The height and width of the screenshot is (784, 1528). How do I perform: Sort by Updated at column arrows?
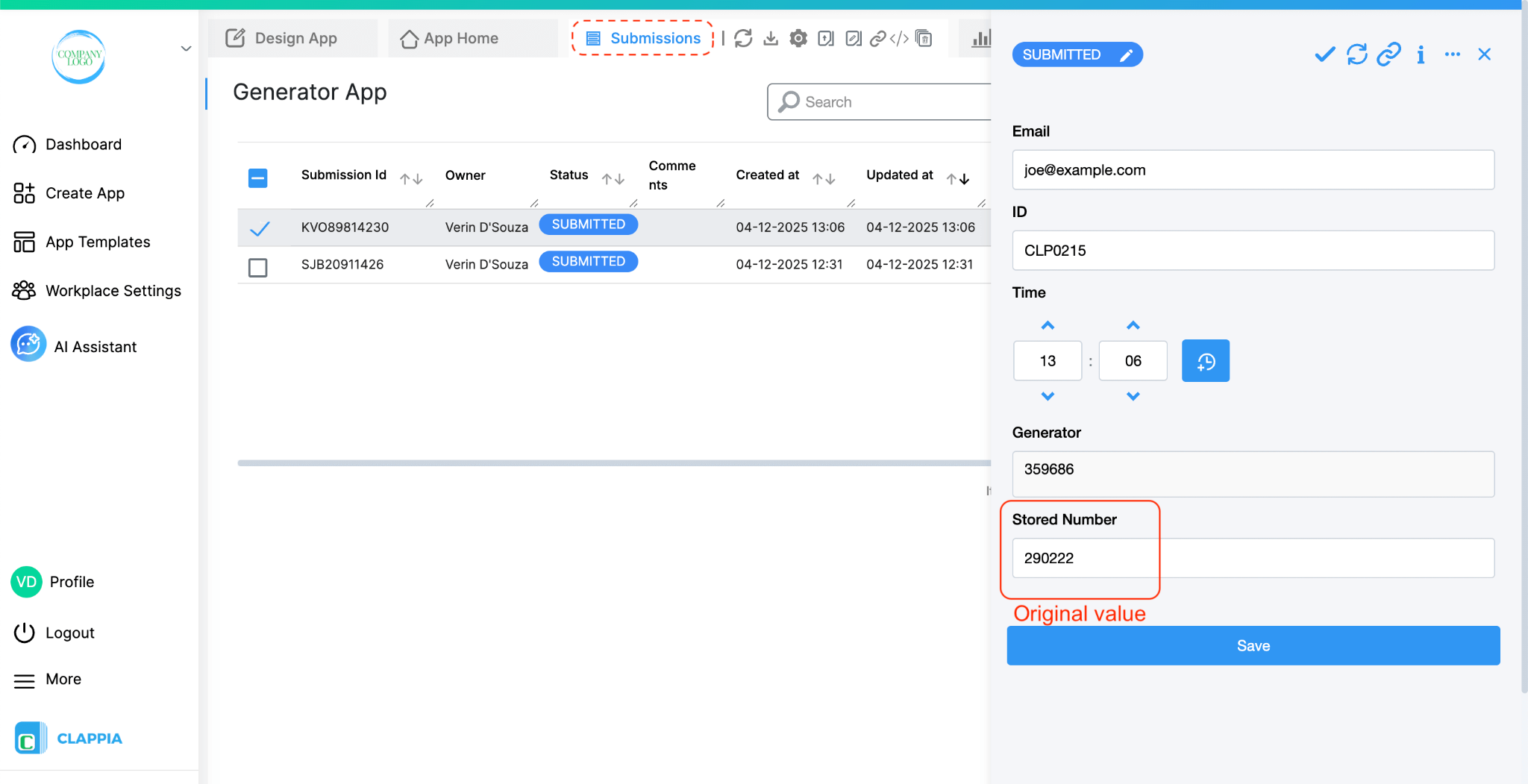pos(958,179)
